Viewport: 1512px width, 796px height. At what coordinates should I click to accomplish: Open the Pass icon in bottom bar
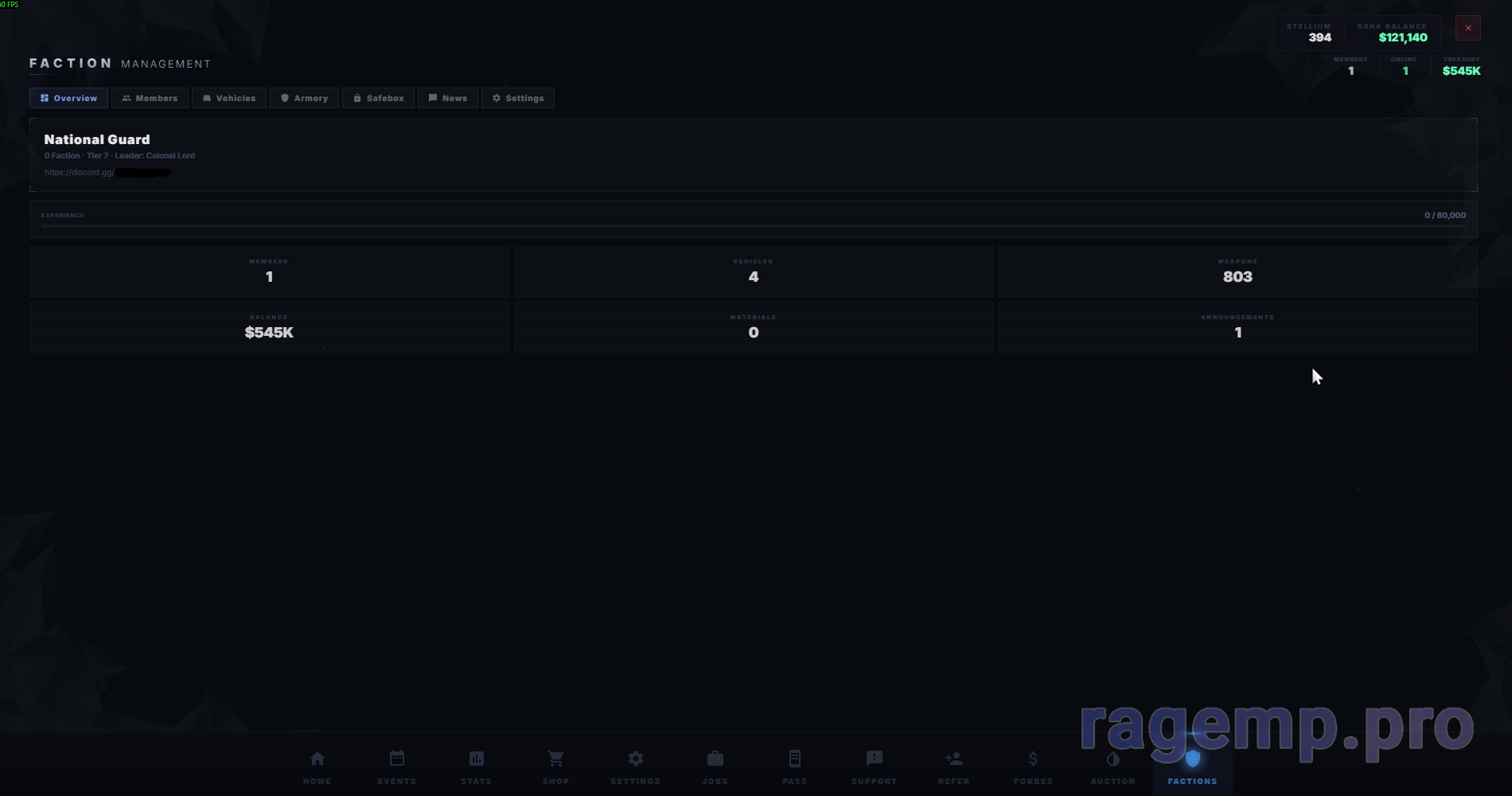pyautogui.click(x=794, y=759)
